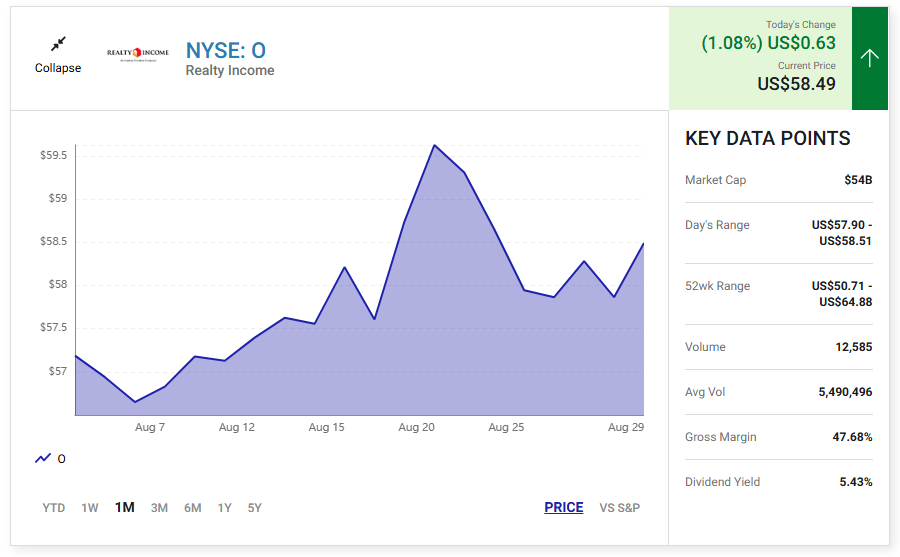Collapse the stock widget via arrows icon

tap(58, 44)
